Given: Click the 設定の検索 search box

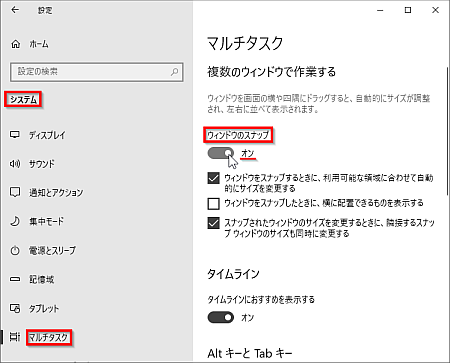Looking at the screenshot, I should (97, 72).
